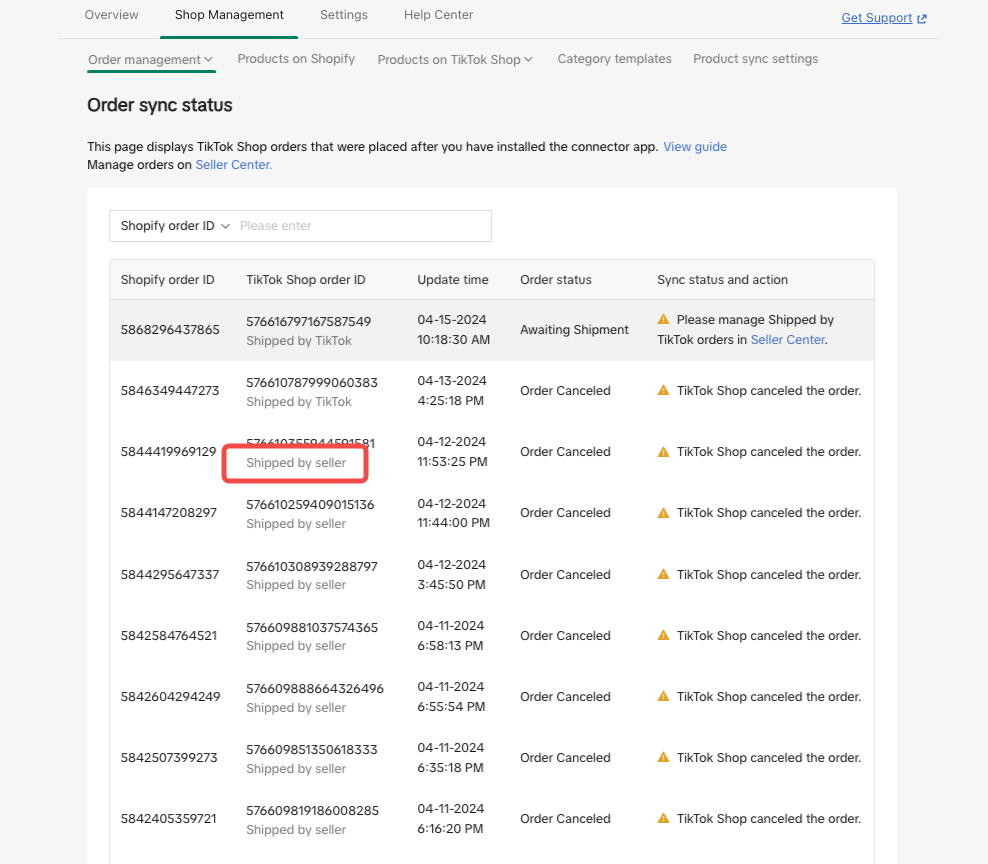The image size is (988, 864).
Task: Select Shopify order ID 5844419969129
Action: click(168, 452)
